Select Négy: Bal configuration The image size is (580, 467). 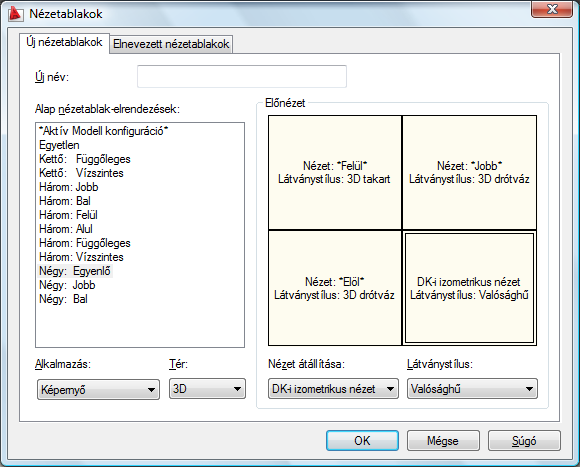click(63, 299)
